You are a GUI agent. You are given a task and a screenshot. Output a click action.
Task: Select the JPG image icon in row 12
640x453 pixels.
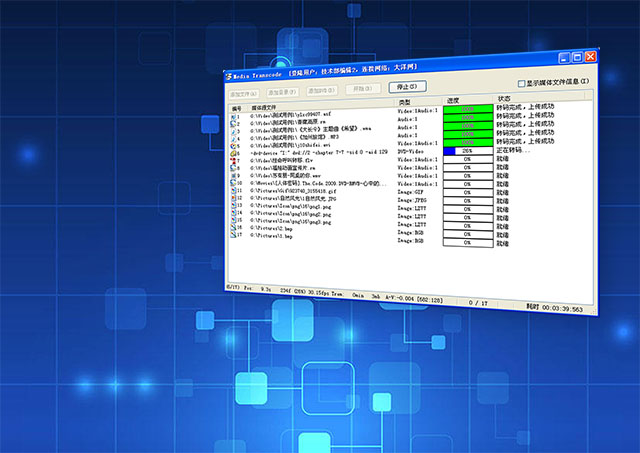(x=233, y=198)
